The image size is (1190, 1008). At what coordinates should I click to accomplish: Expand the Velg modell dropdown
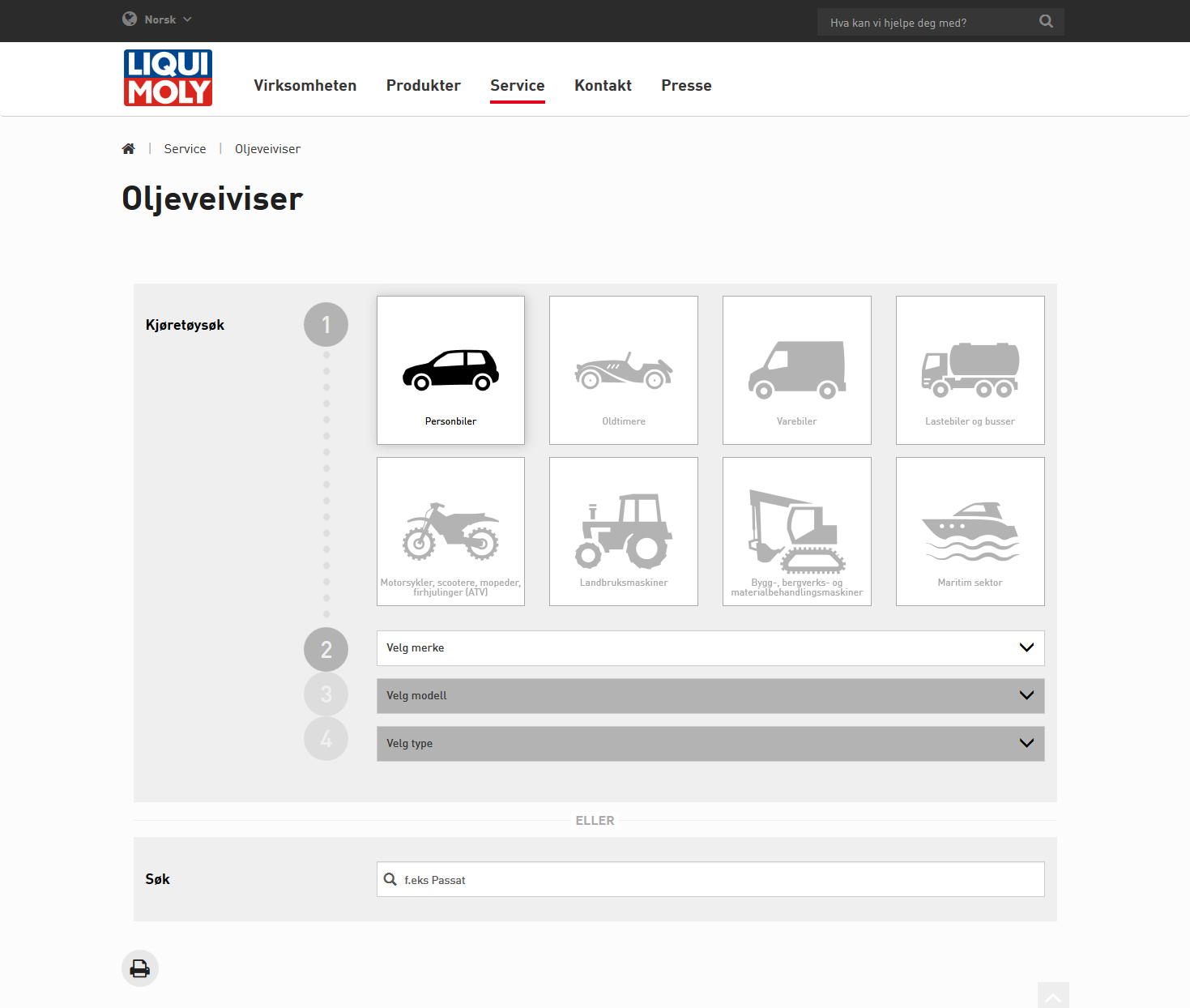pyautogui.click(x=710, y=696)
